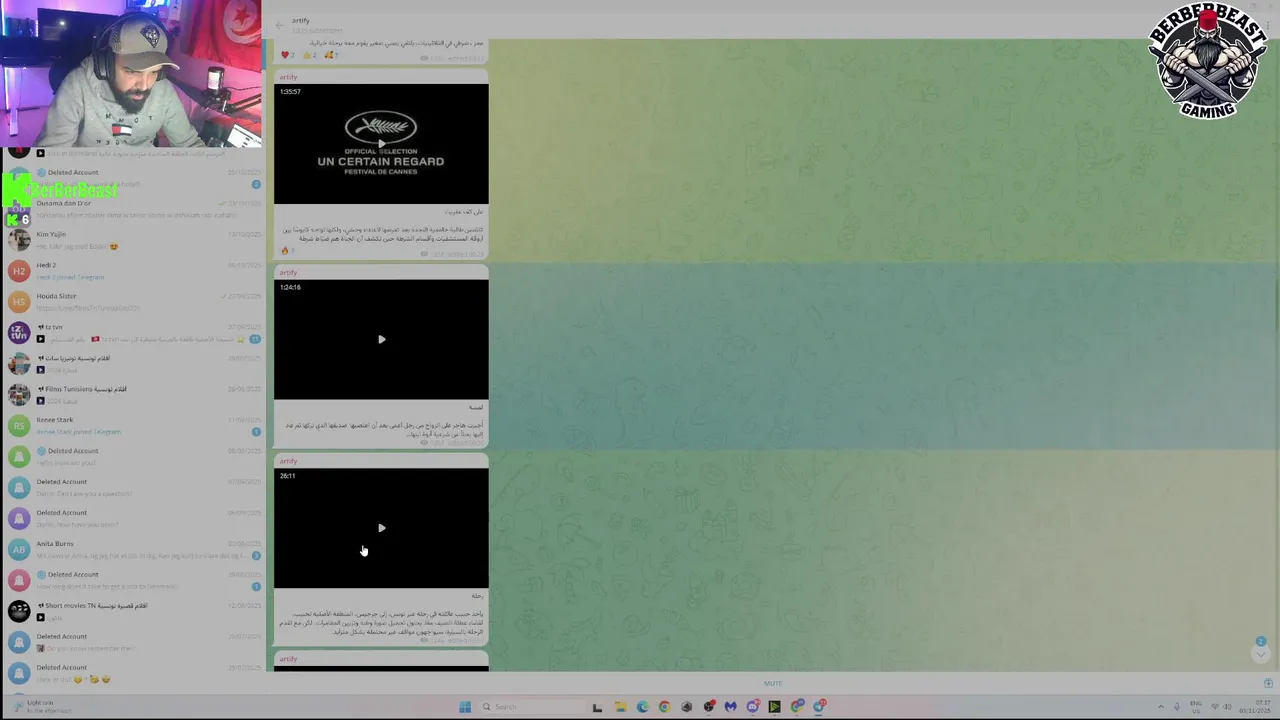Click the tz tvn channel avatar
Viewport: 1280px width, 720px height.
coord(19,333)
